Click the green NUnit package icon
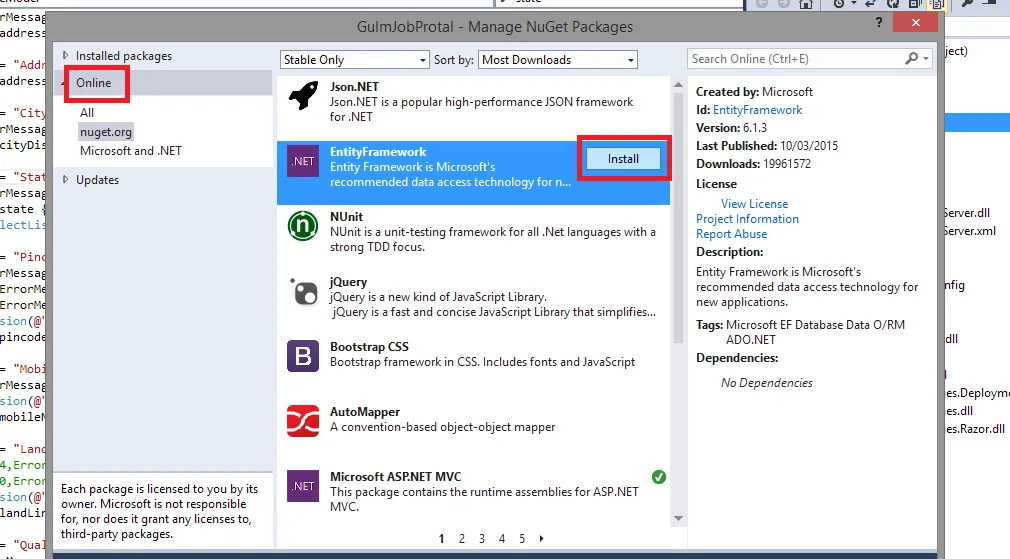This screenshot has width=1010, height=559. point(303,226)
